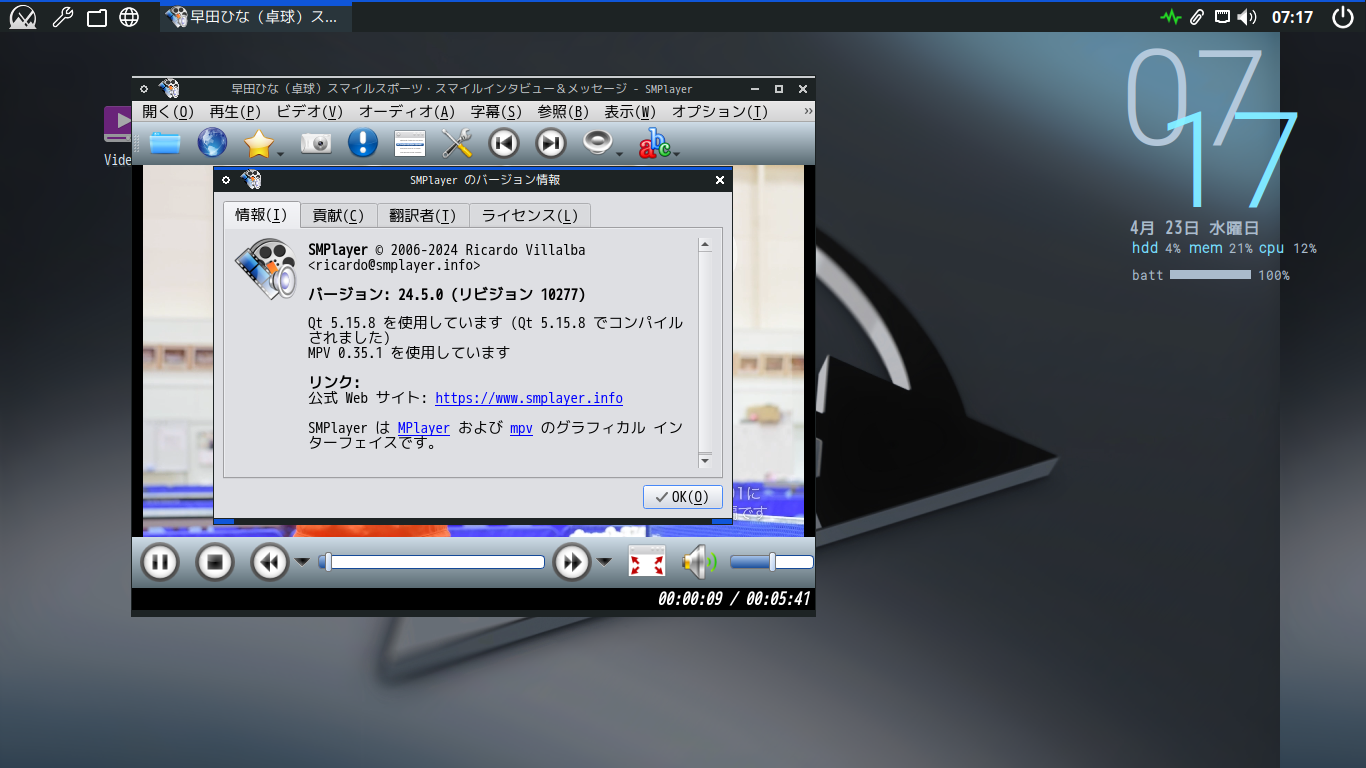
Task: Open the SMPlayer main window menu icon
Action: pyautogui.click(x=144, y=89)
